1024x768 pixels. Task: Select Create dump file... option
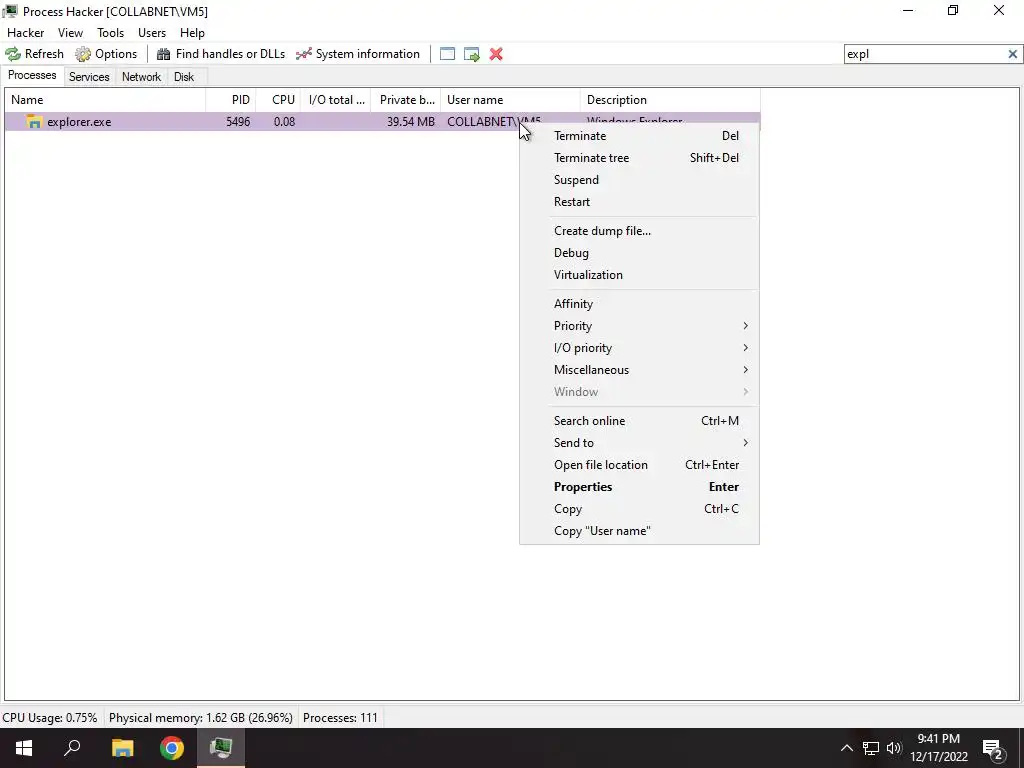click(x=639, y=231)
